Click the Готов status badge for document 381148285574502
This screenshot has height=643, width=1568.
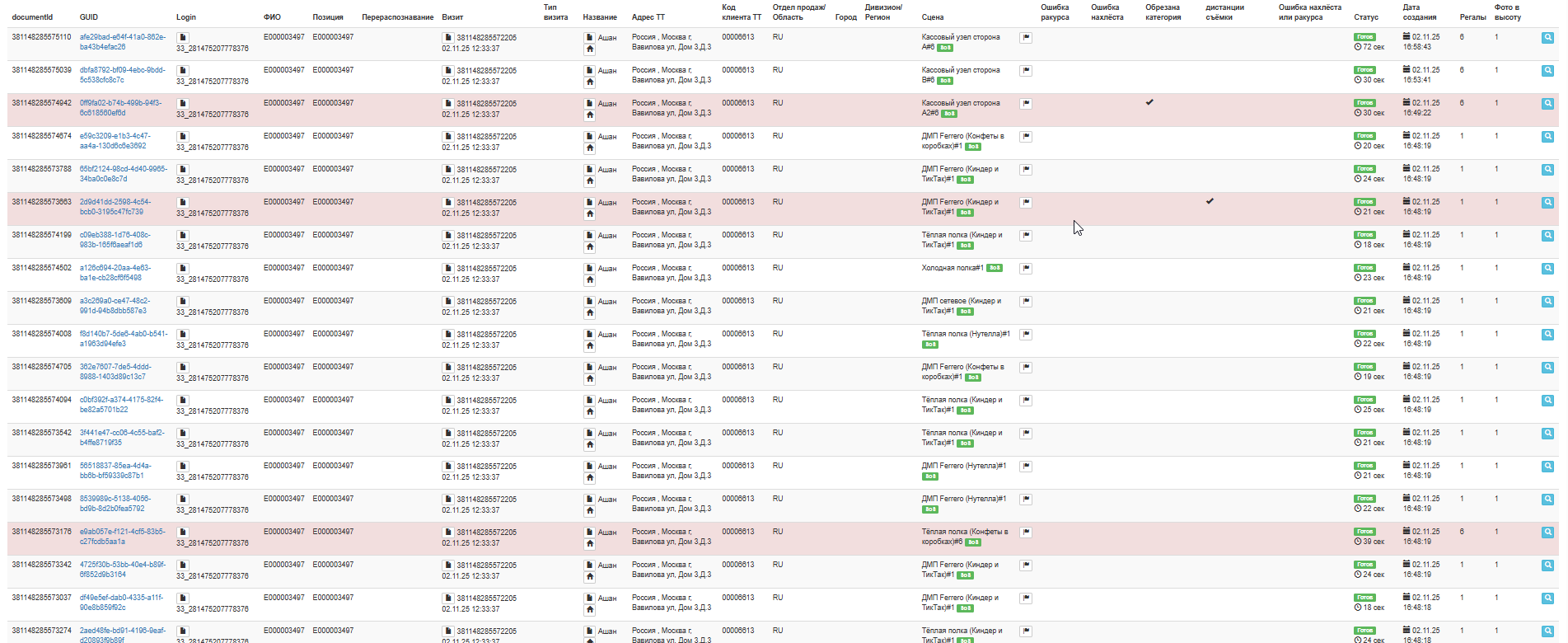1364,268
